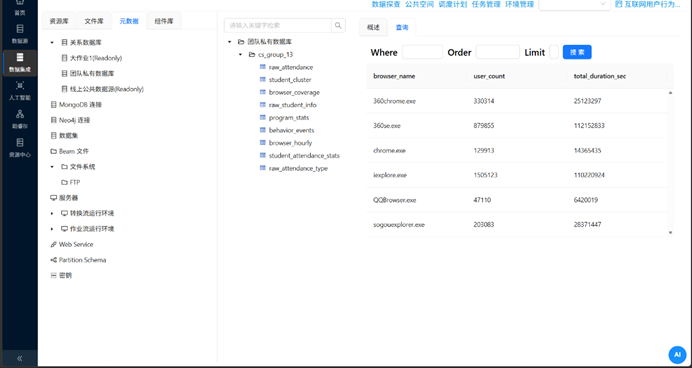
Task: Open the round AI assistant button
Action: point(677,355)
